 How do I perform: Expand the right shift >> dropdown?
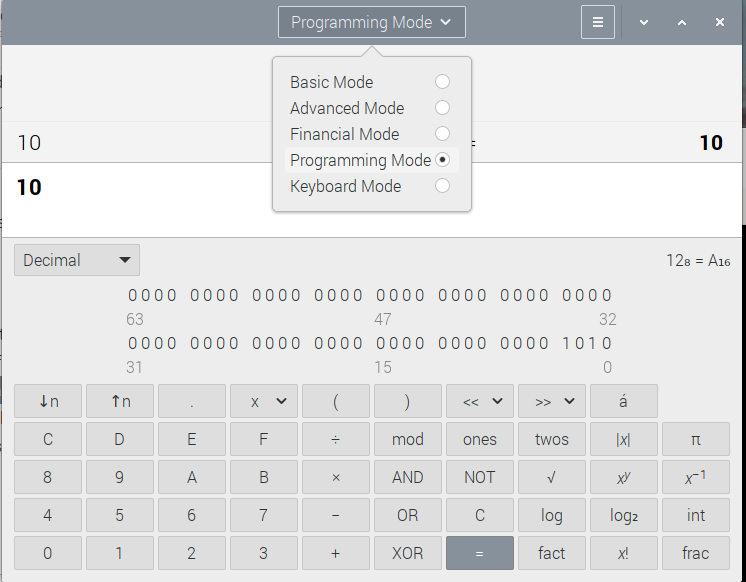point(551,401)
